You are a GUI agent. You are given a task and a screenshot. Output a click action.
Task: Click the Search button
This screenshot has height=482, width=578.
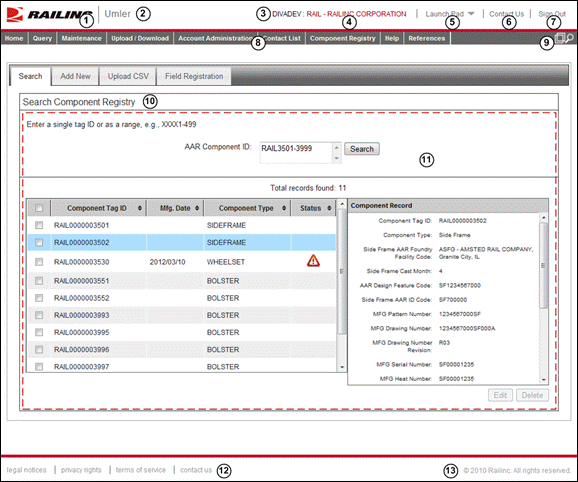click(362, 149)
